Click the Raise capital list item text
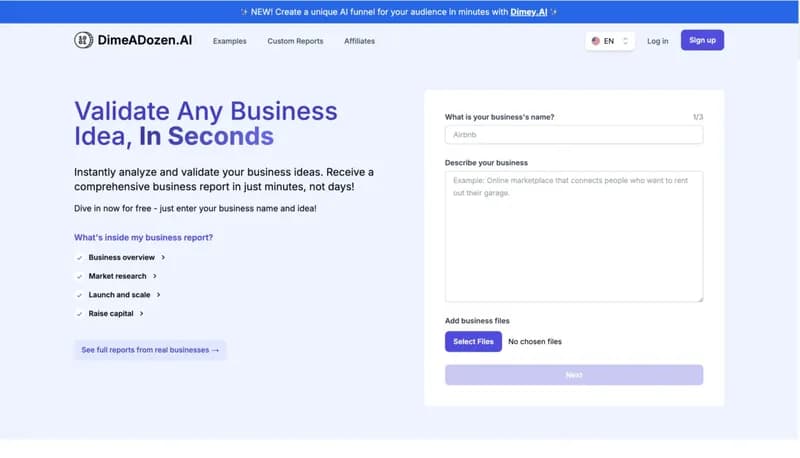 click(x=111, y=314)
